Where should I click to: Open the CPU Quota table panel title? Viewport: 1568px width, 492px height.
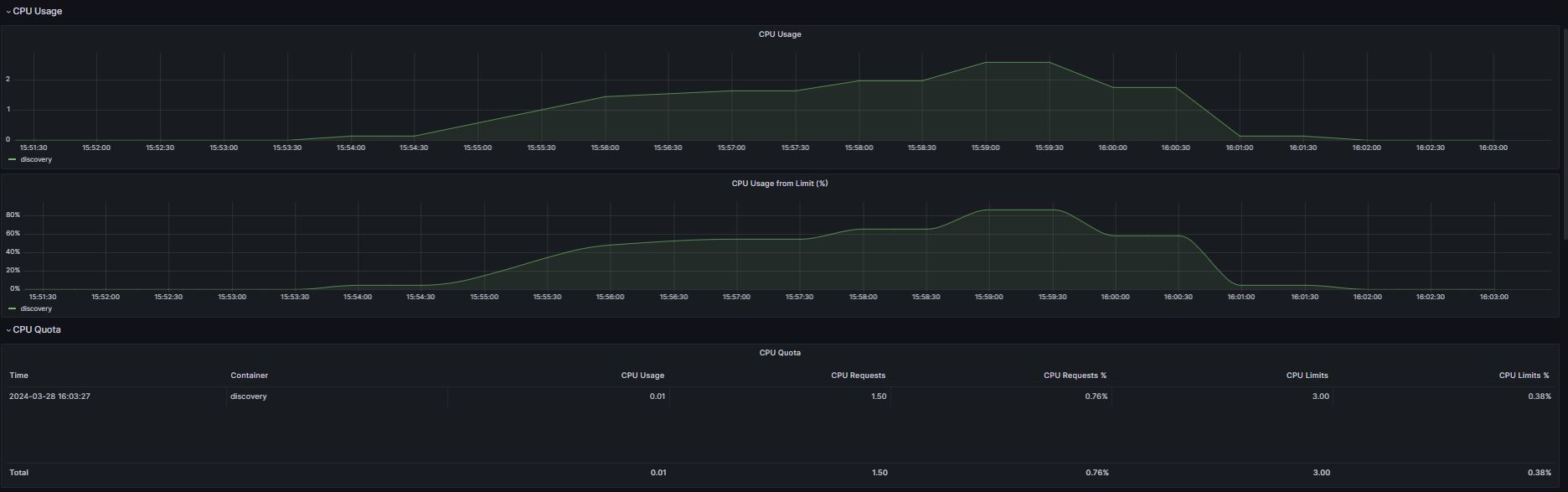click(x=780, y=353)
